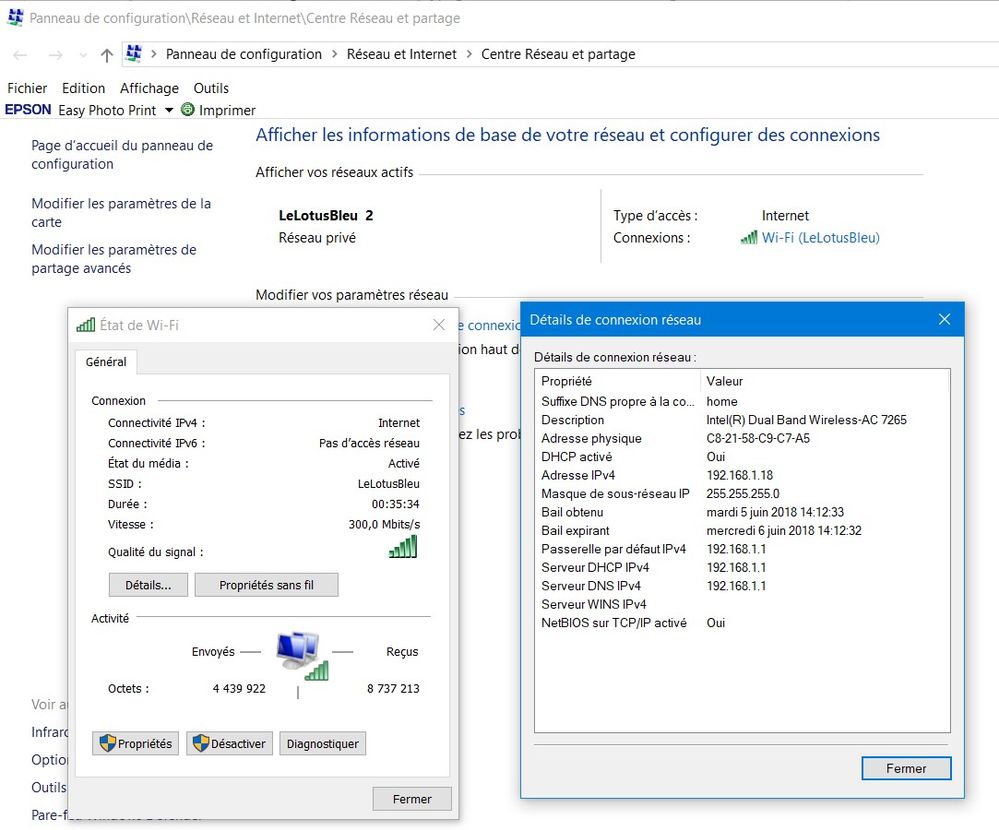The image size is (999, 830).
Task: Close the État de Wi-Fi dialog
Action: (x=439, y=325)
